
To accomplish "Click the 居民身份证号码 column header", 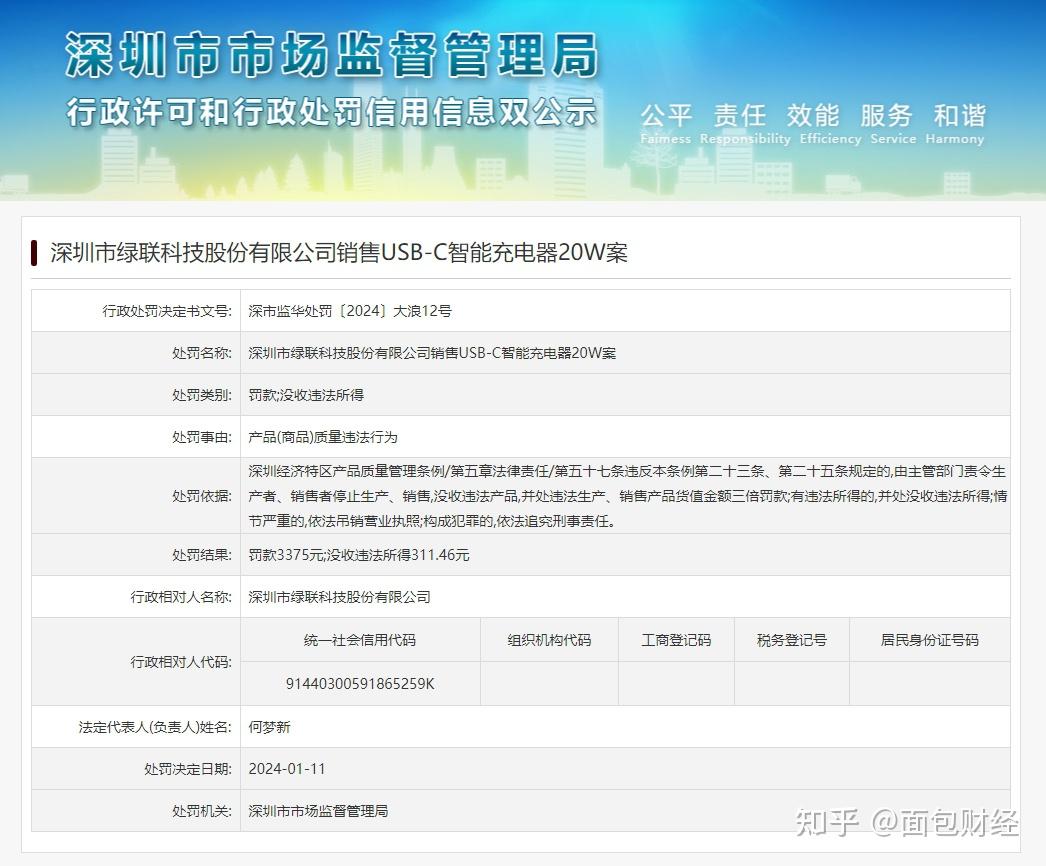I will click(929, 640).
